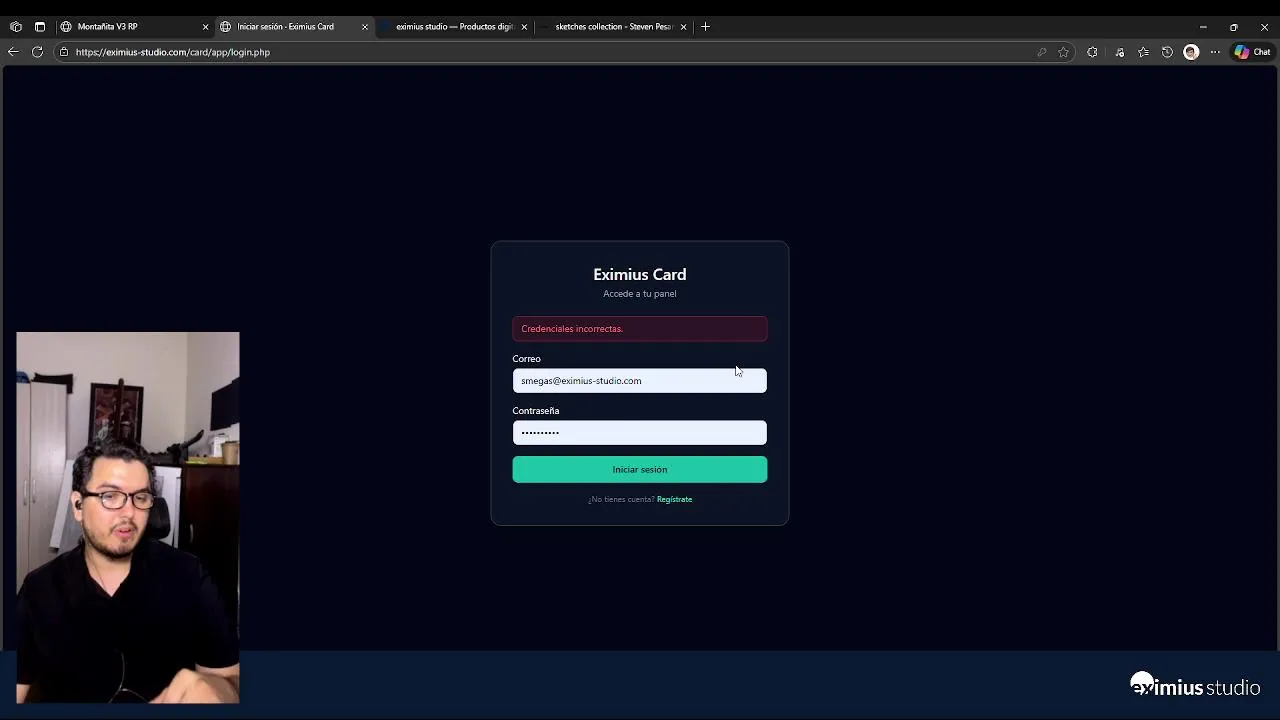Open the Favorites list icon
Image resolution: width=1280 pixels, height=720 pixels.
click(x=1143, y=52)
